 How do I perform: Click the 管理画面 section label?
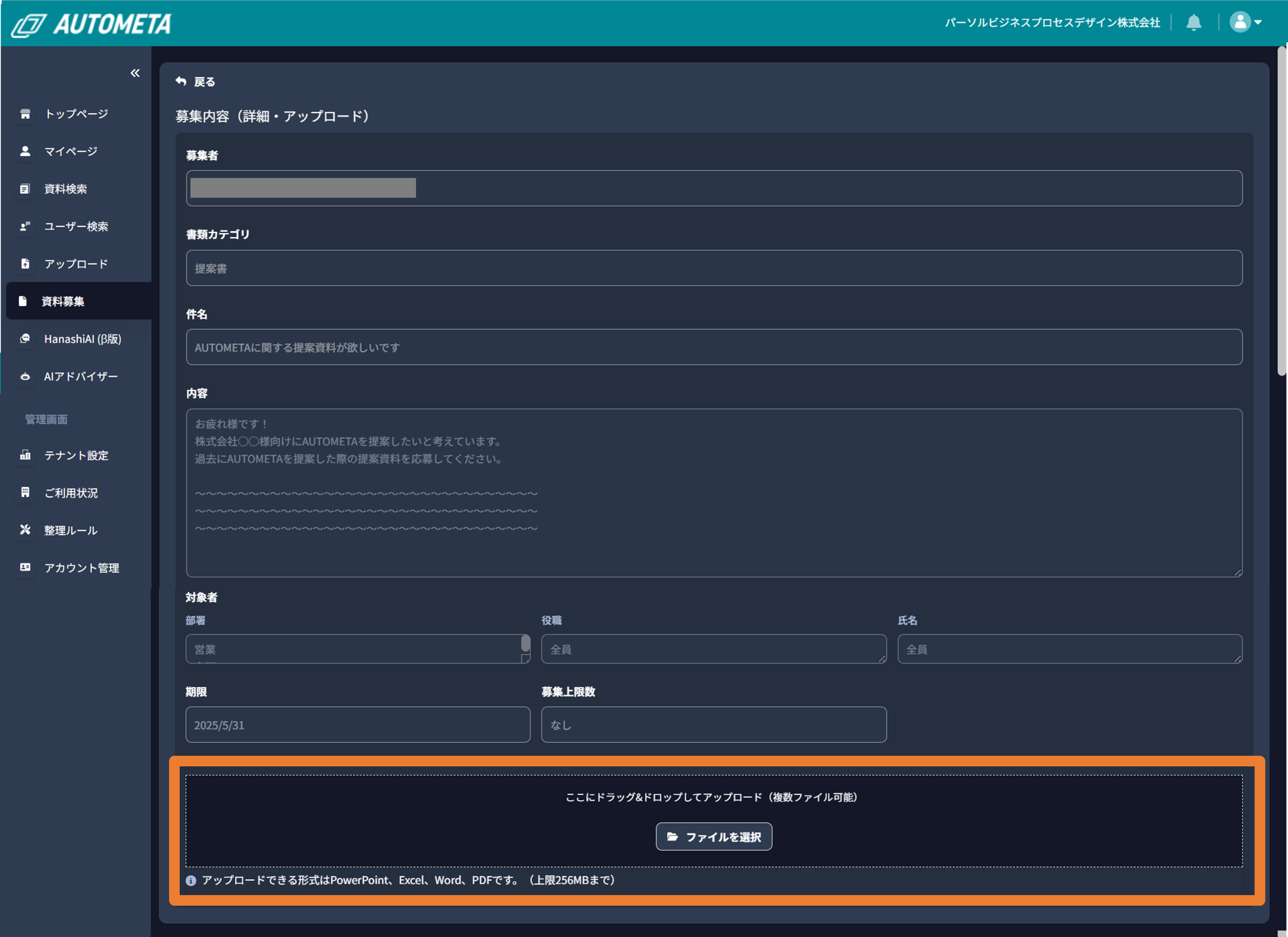(x=46, y=420)
